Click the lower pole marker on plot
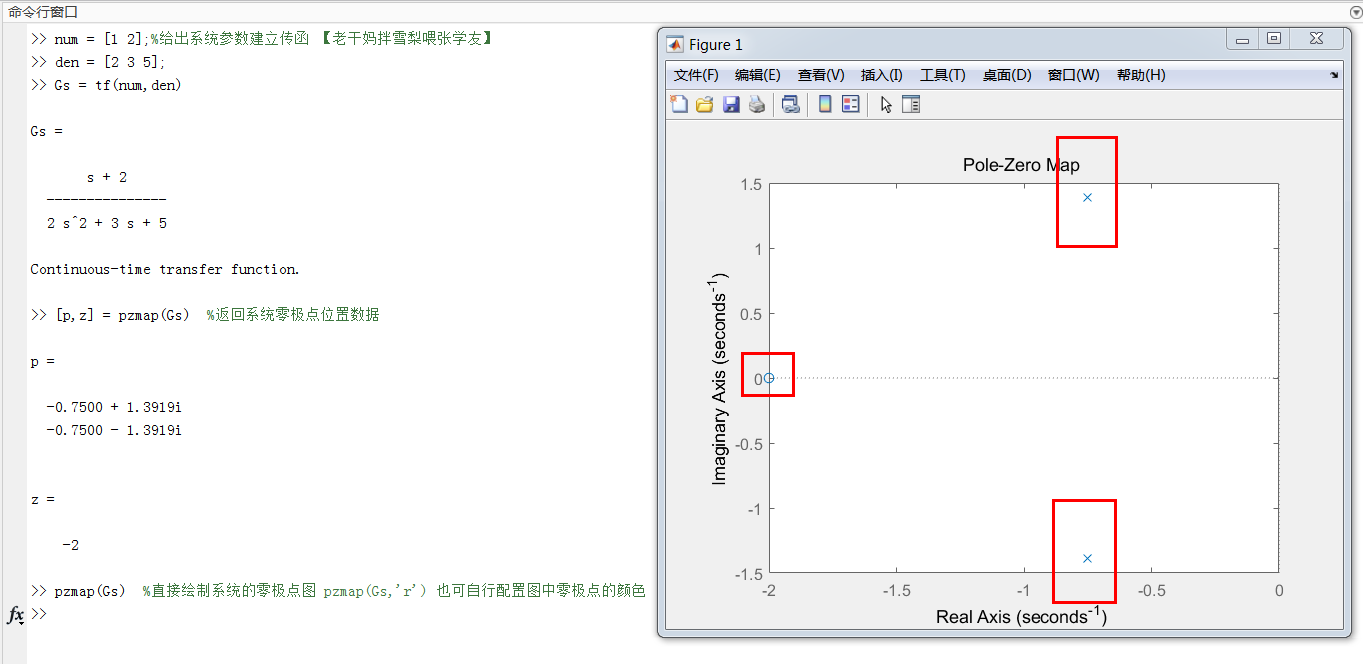This screenshot has width=1363, height=664. (x=1087, y=558)
